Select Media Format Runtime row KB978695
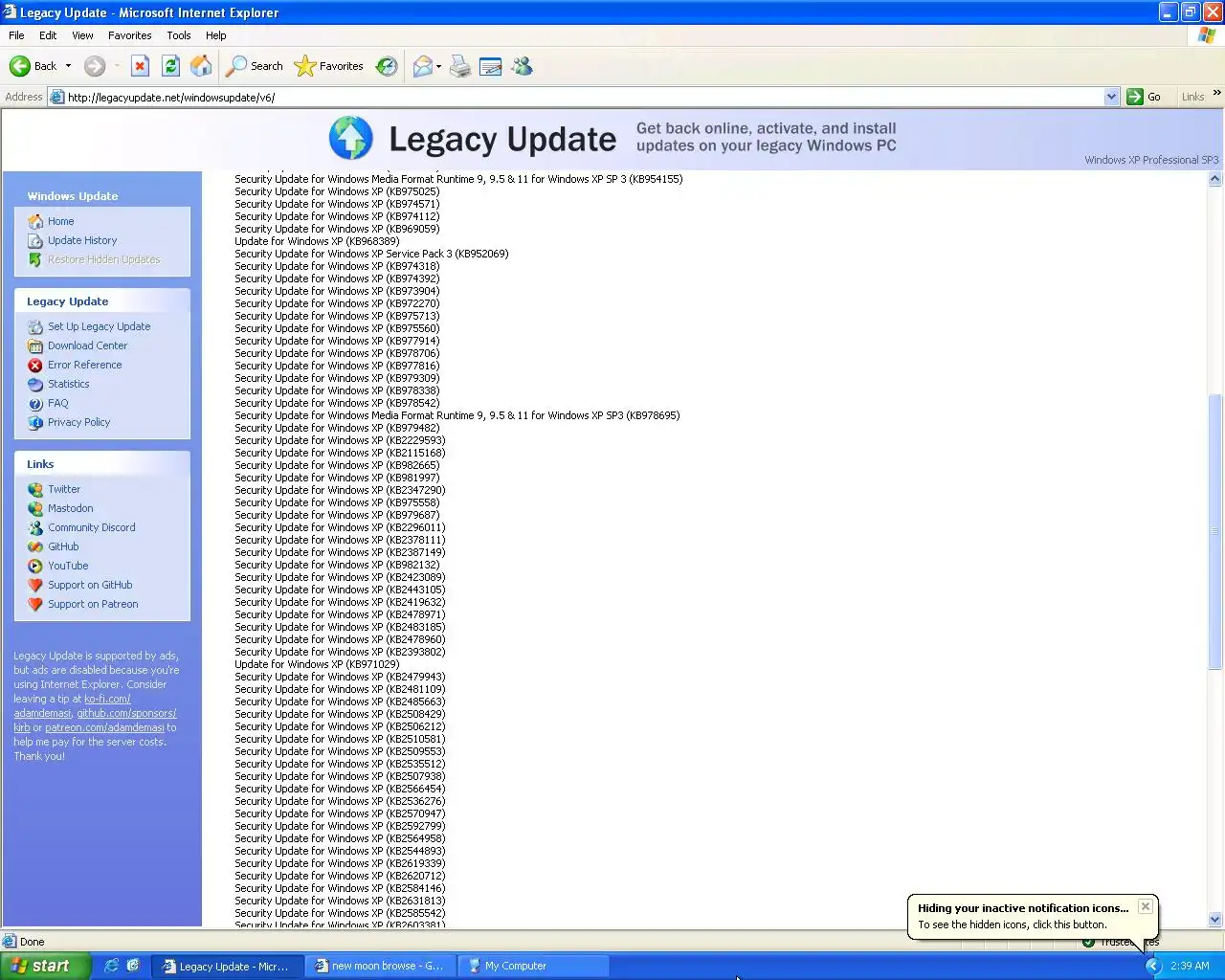Screen dimensions: 1225x980 click(457, 415)
